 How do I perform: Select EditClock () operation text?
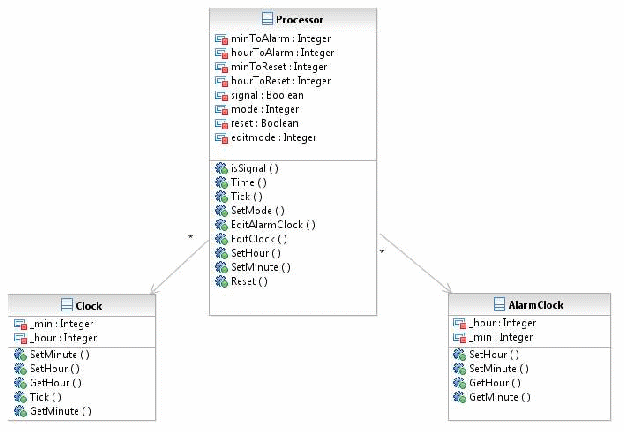(259, 239)
